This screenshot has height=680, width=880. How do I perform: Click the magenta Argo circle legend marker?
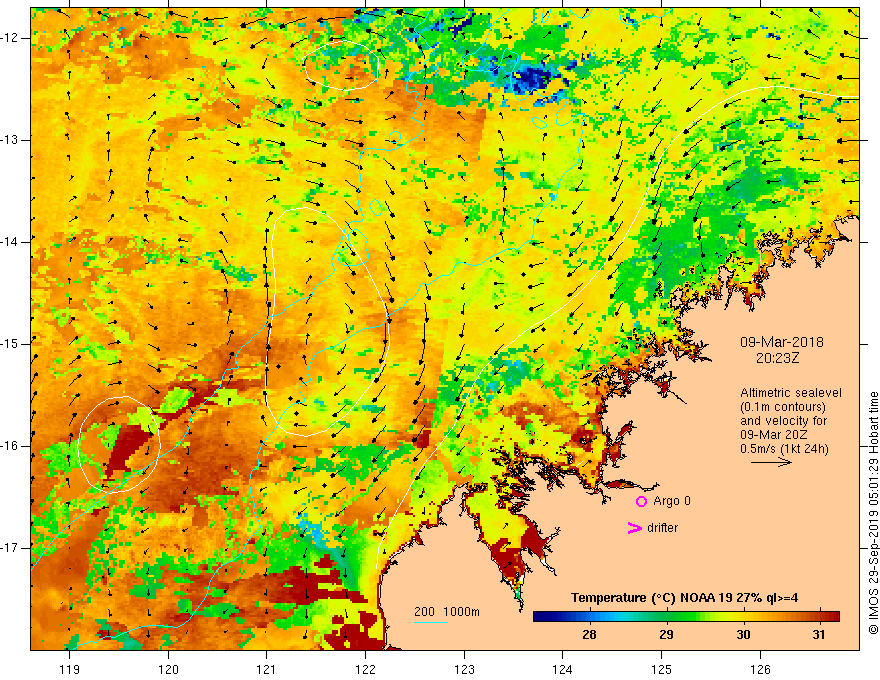pyautogui.click(x=641, y=501)
